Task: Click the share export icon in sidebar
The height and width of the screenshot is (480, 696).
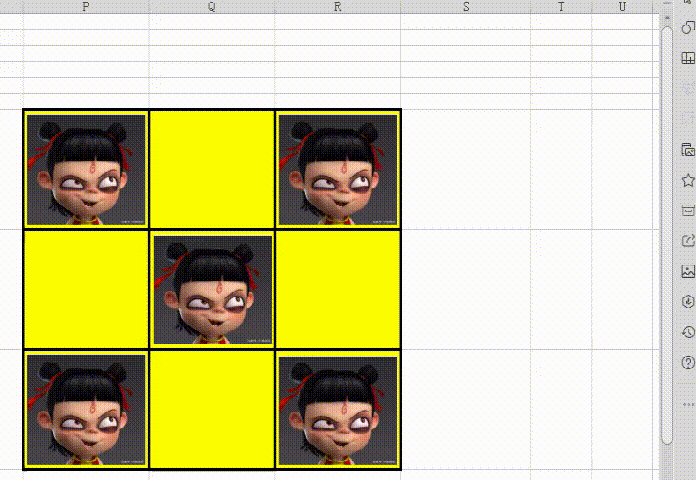Action: (x=688, y=241)
